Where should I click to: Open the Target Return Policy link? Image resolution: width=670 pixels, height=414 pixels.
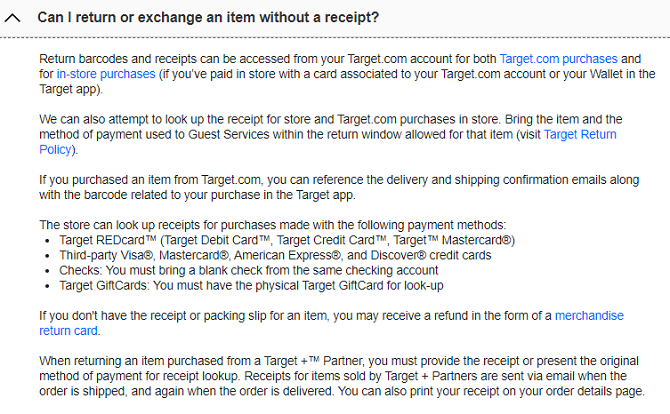click(x=580, y=134)
